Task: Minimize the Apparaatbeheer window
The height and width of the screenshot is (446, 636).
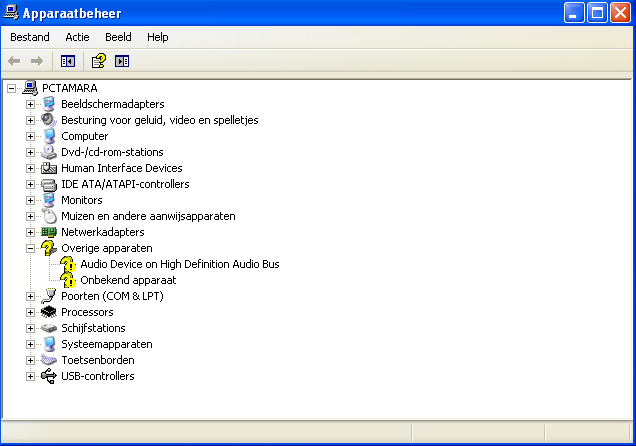Action: tap(574, 13)
